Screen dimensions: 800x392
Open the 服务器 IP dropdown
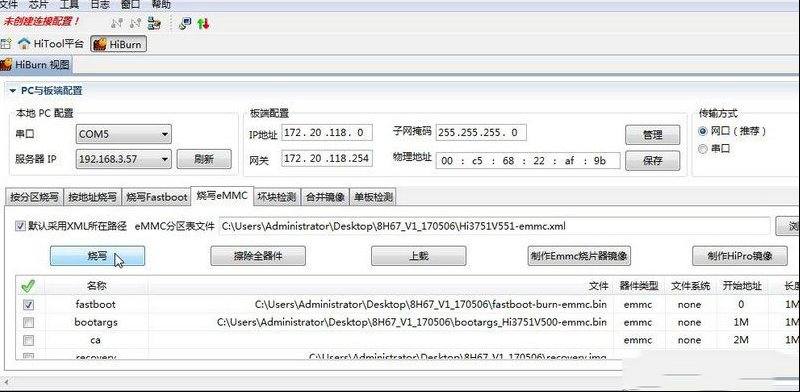(x=123, y=159)
